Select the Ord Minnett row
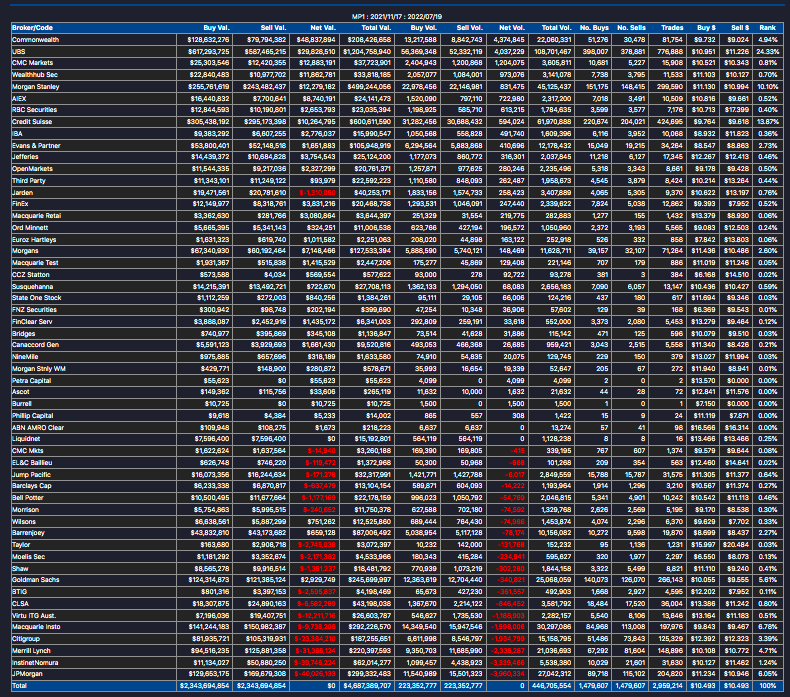790x697 pixels. coord(397,228)
